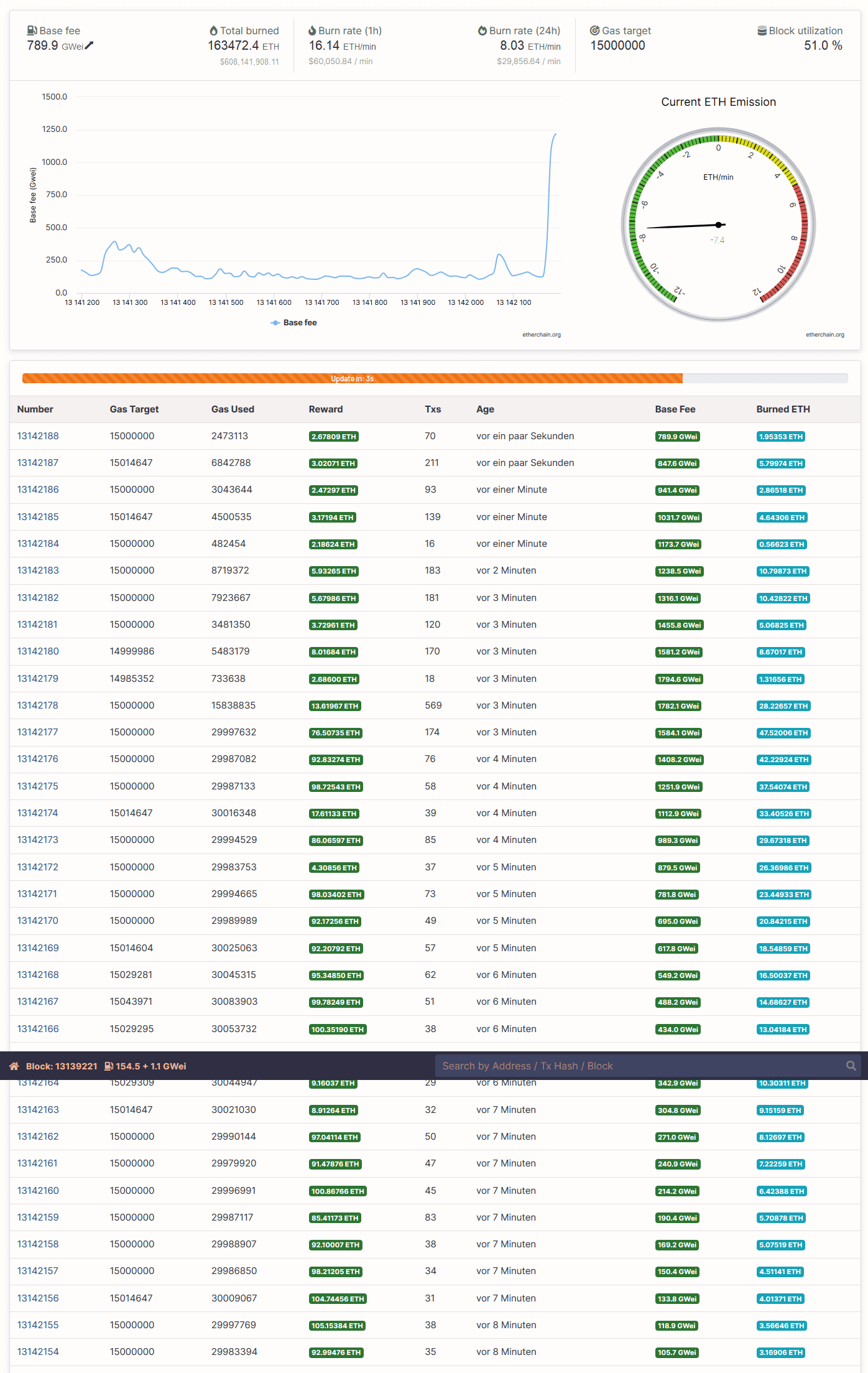Click the 789.9 GWei base fee badge

point(678,437)
